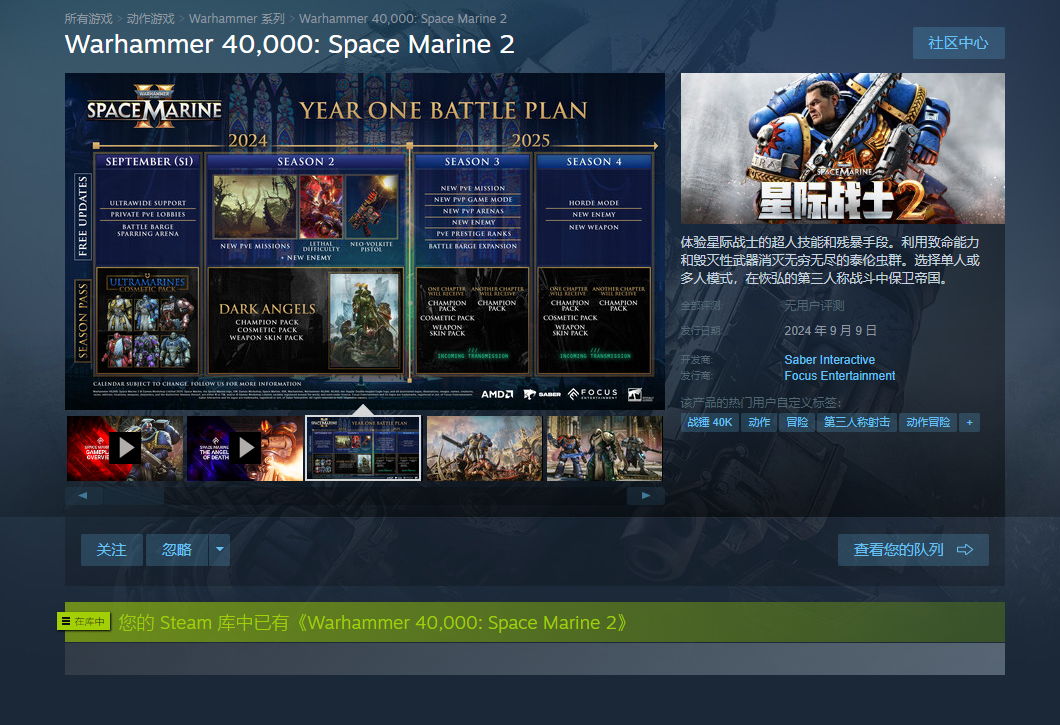This screenshot has width=1060, height=725.
Task: Open the 第三人称射击 tag
Action: [x=857, y=423]
